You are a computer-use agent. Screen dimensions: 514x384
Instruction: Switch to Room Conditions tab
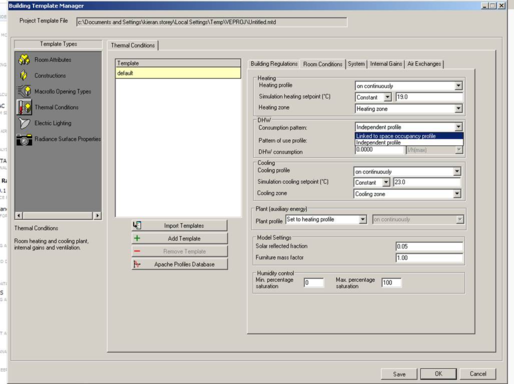(323, 64)
